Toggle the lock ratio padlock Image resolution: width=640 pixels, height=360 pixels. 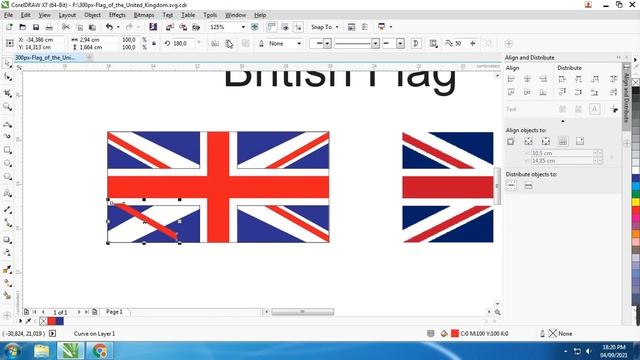pos(154,43)
